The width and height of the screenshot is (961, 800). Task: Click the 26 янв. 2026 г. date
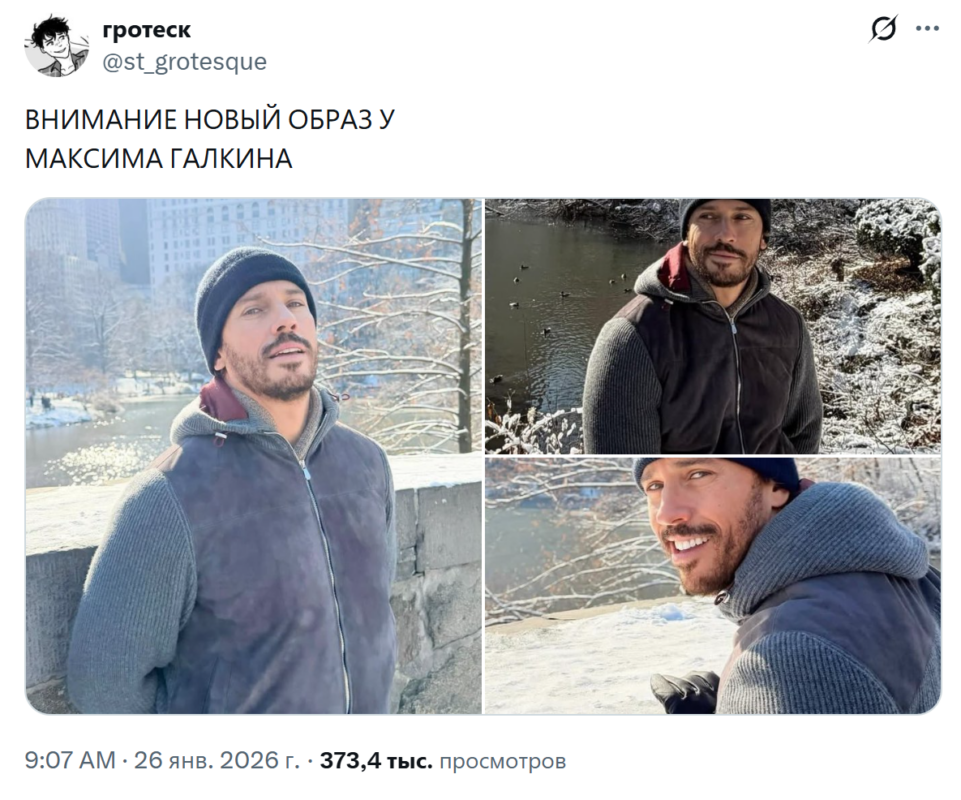(x=217, y=760)
